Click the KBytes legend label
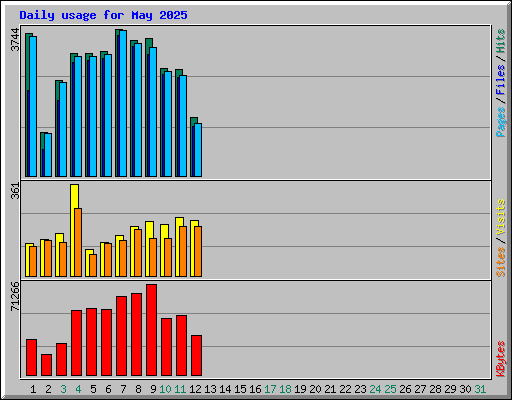512x400 pixels. 501,359
